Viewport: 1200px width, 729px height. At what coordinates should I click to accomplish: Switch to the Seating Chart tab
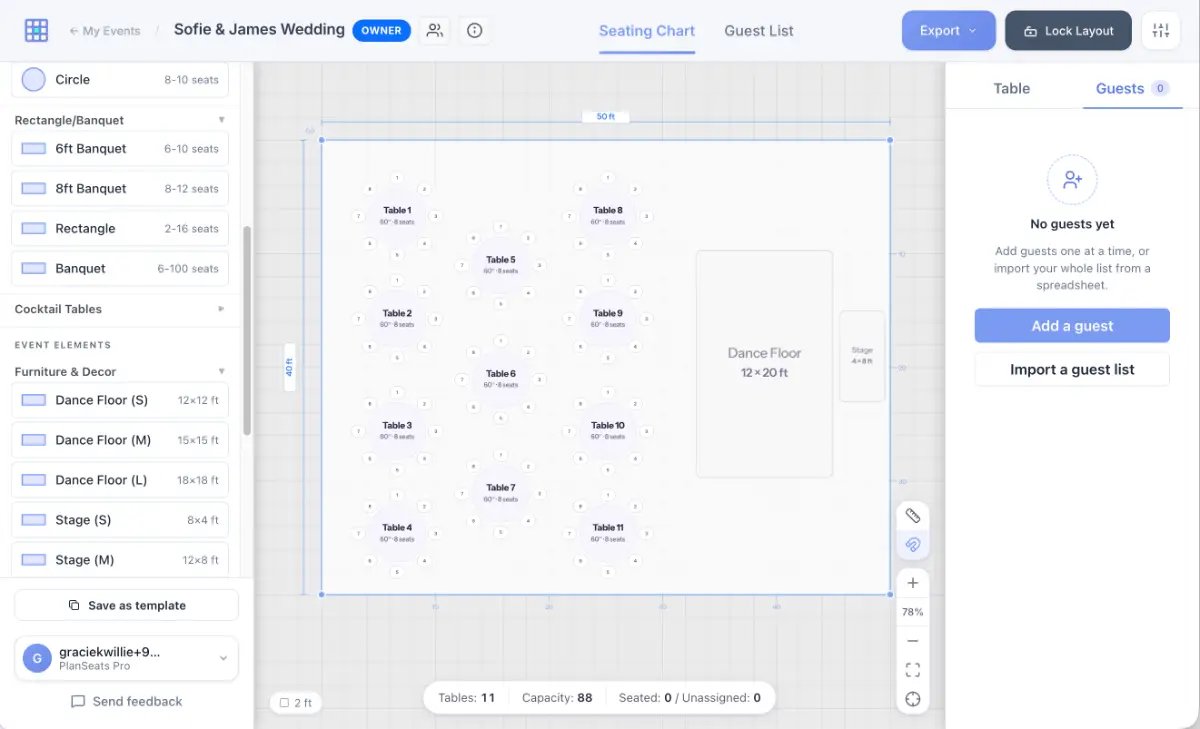(x=647, y=31)
